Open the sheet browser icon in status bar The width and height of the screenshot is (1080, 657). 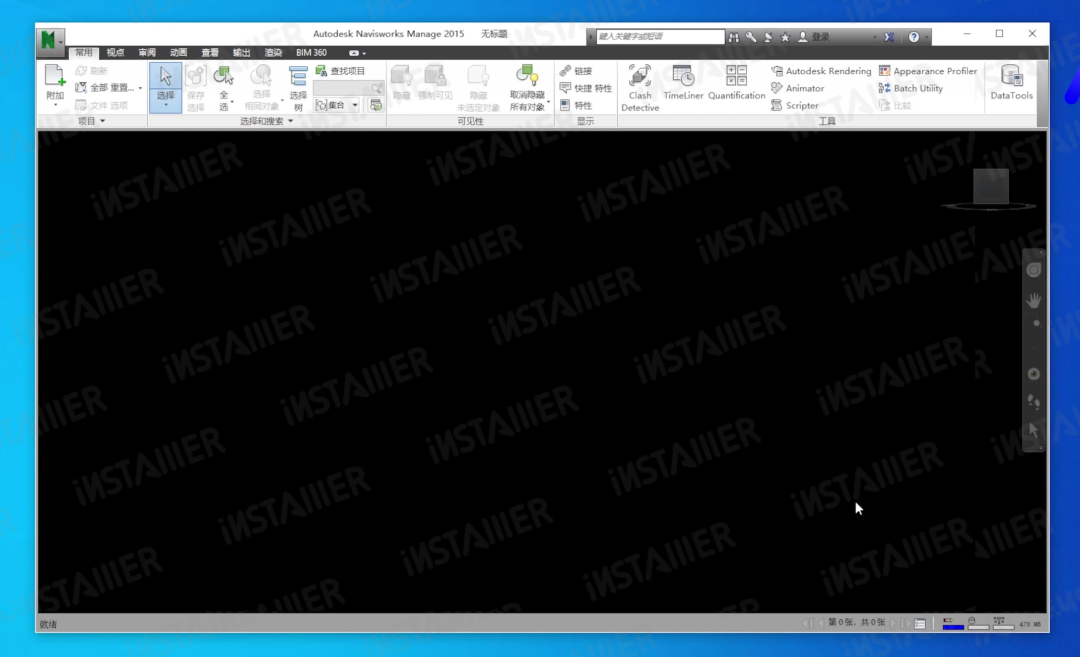click(920, 624)
